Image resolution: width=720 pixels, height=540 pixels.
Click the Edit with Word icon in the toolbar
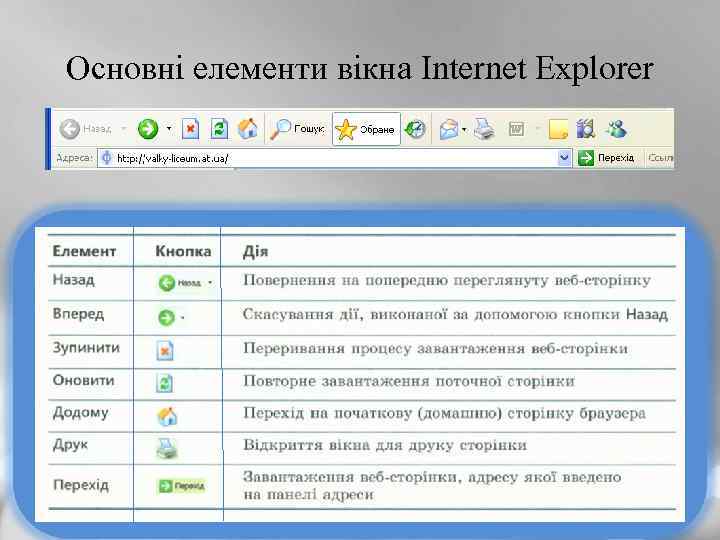pyautogui.click(x=517, y=129)
